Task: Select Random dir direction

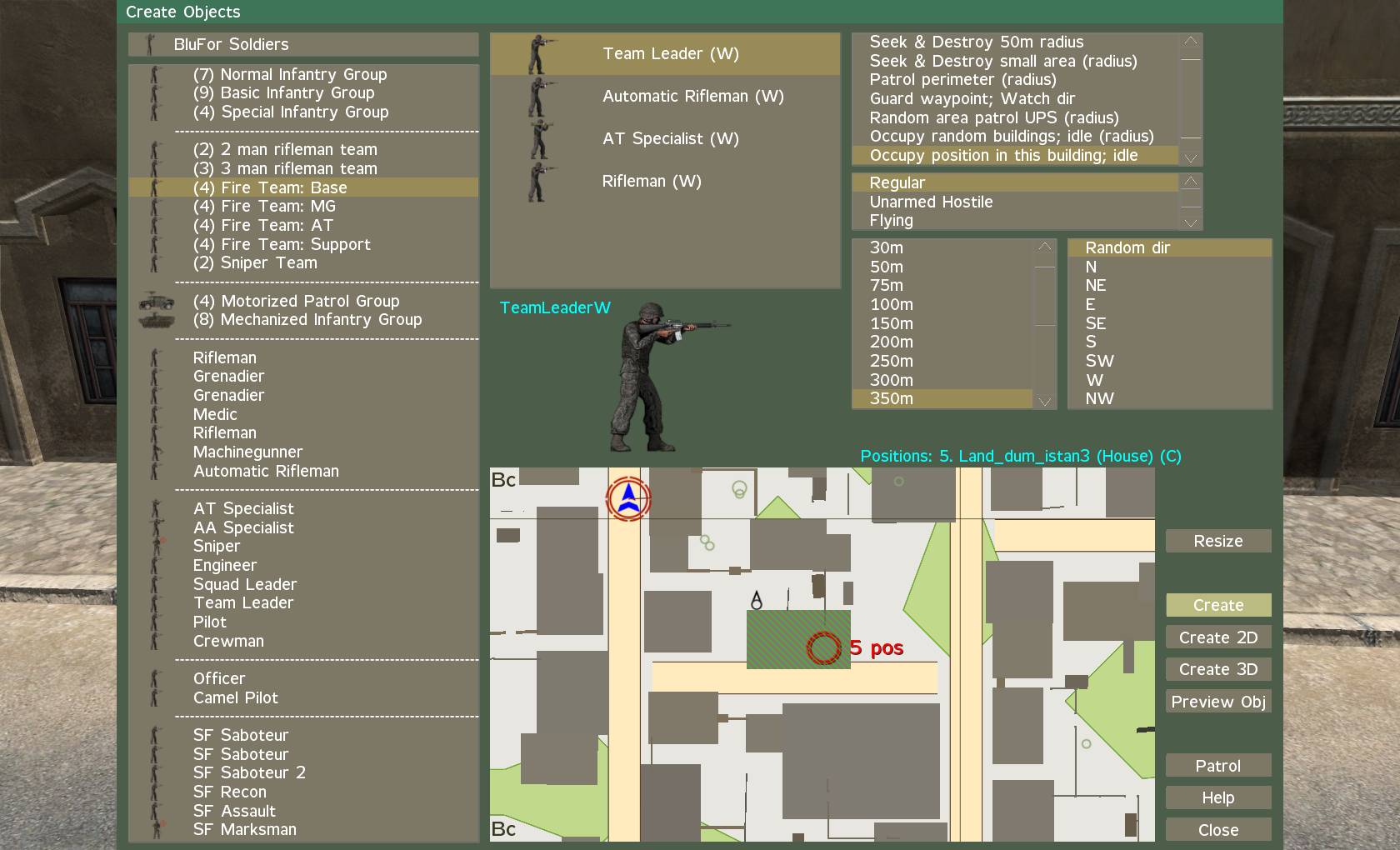Action: click(x=1170, y=247)
